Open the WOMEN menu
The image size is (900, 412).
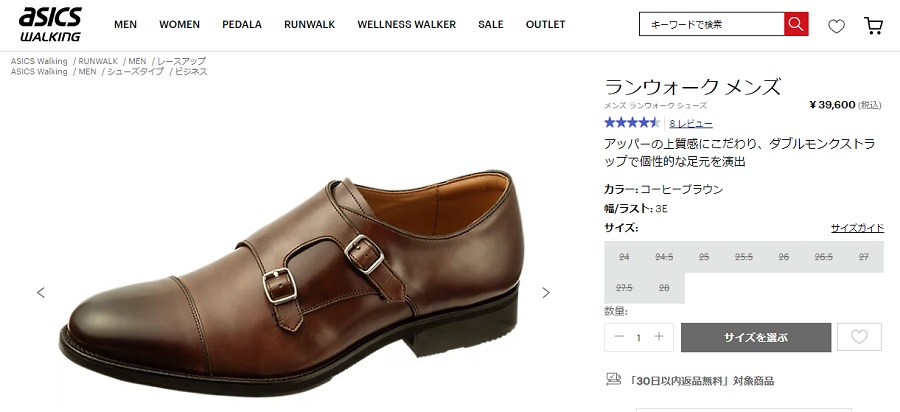tap(179, 24)
